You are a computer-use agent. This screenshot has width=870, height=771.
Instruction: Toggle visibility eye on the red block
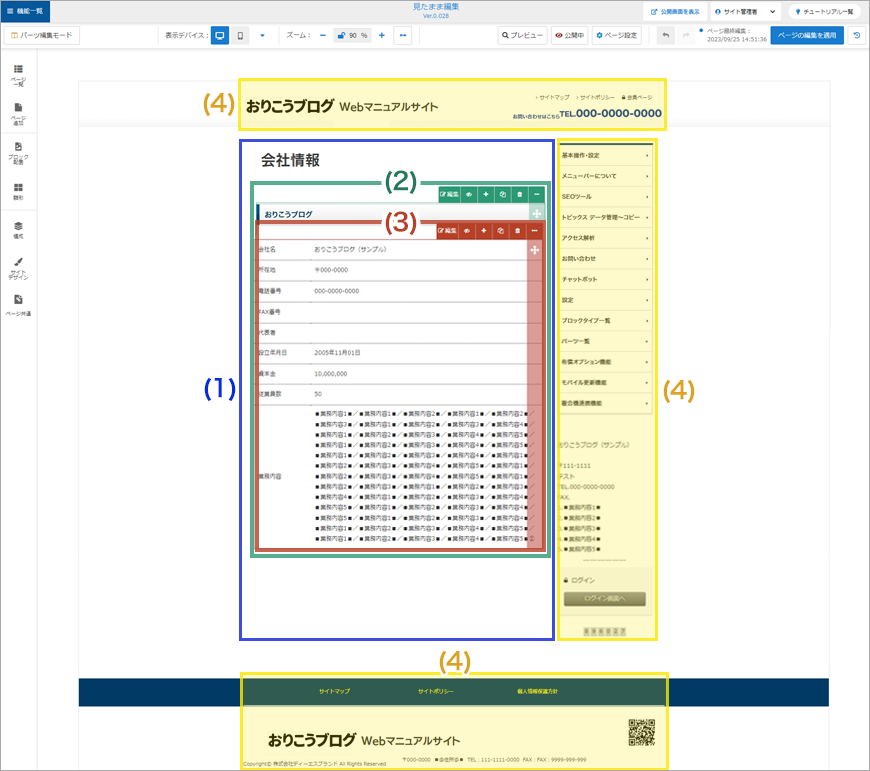467,231
